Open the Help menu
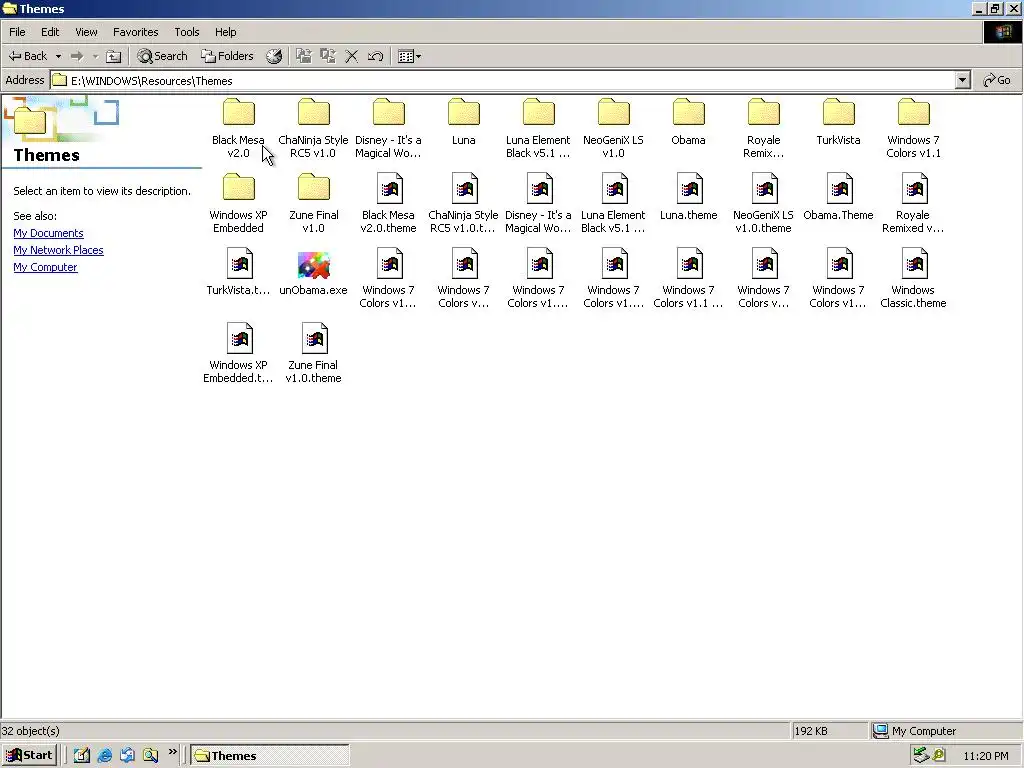The image size is (1024, 768). (x=225, y=32)
